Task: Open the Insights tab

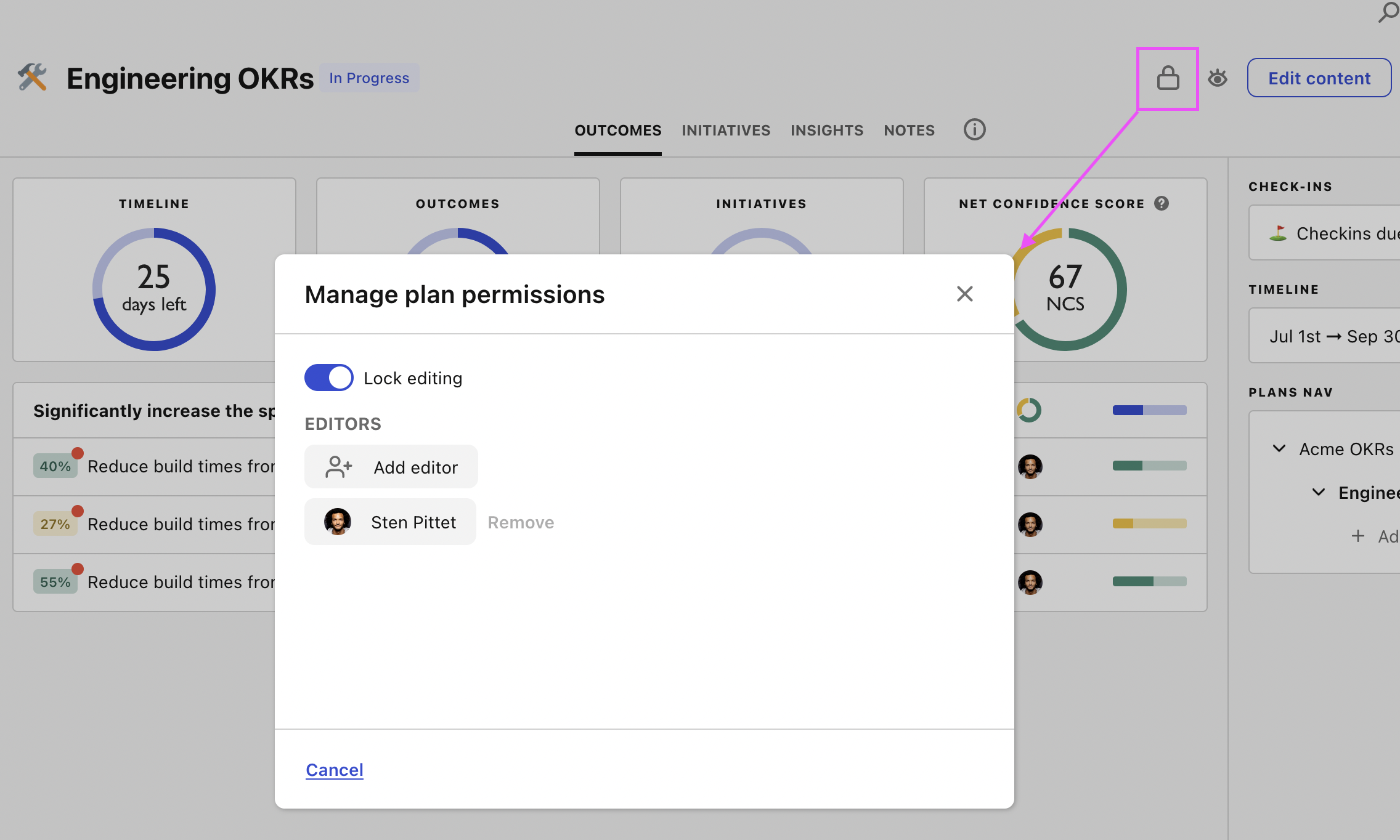Action: pos(827,131)
